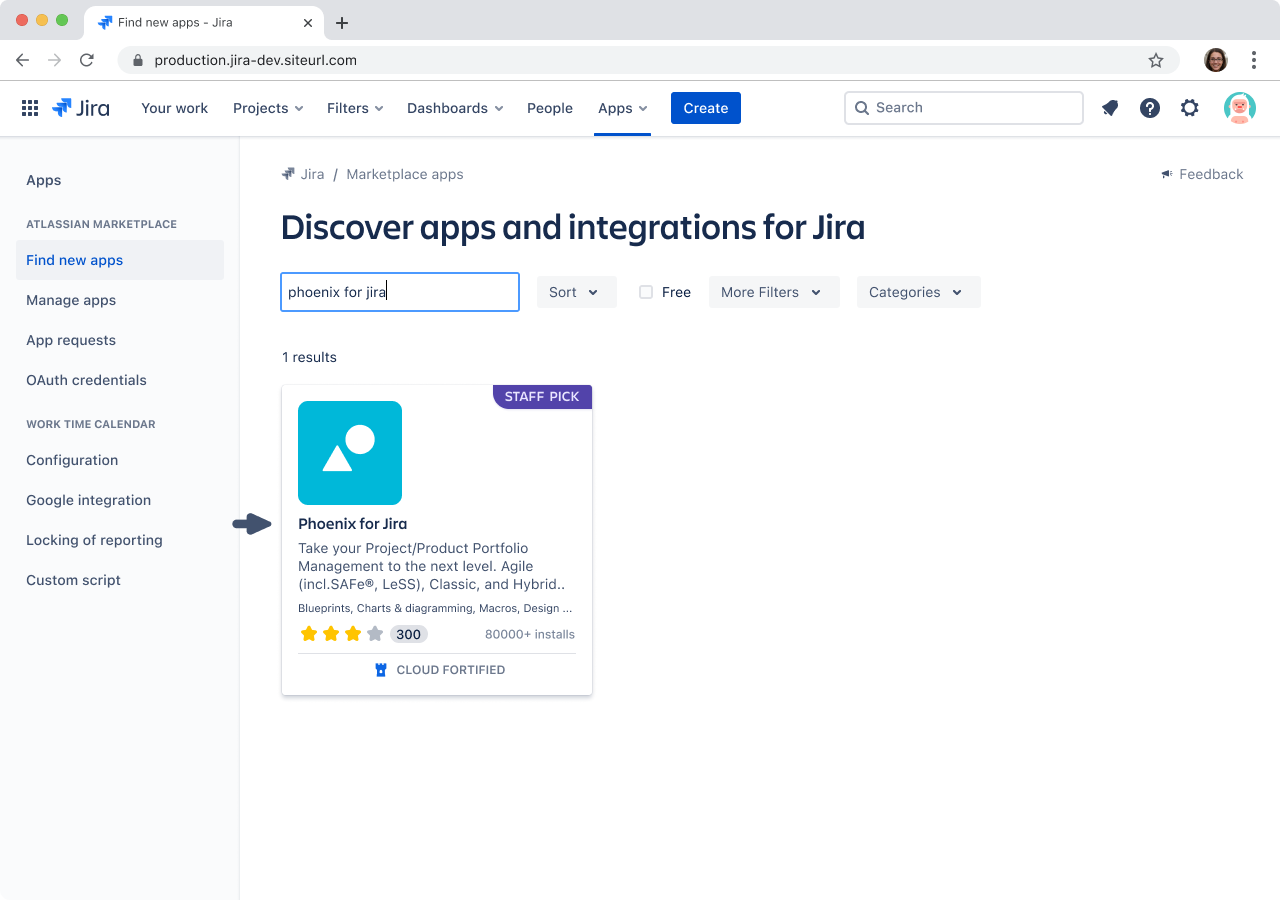The height and width of the screenshot is (900, 1280).
Task: Click the app search input field
Action: (399, 291)
